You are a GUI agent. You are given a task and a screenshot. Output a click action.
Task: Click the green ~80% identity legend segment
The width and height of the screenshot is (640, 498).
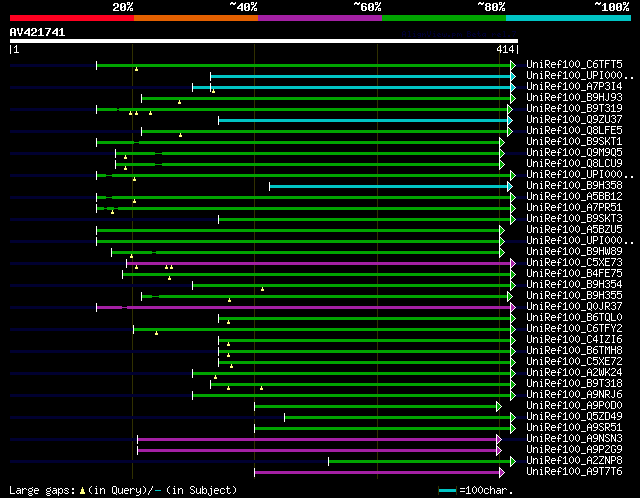click(x=444, y=18)
